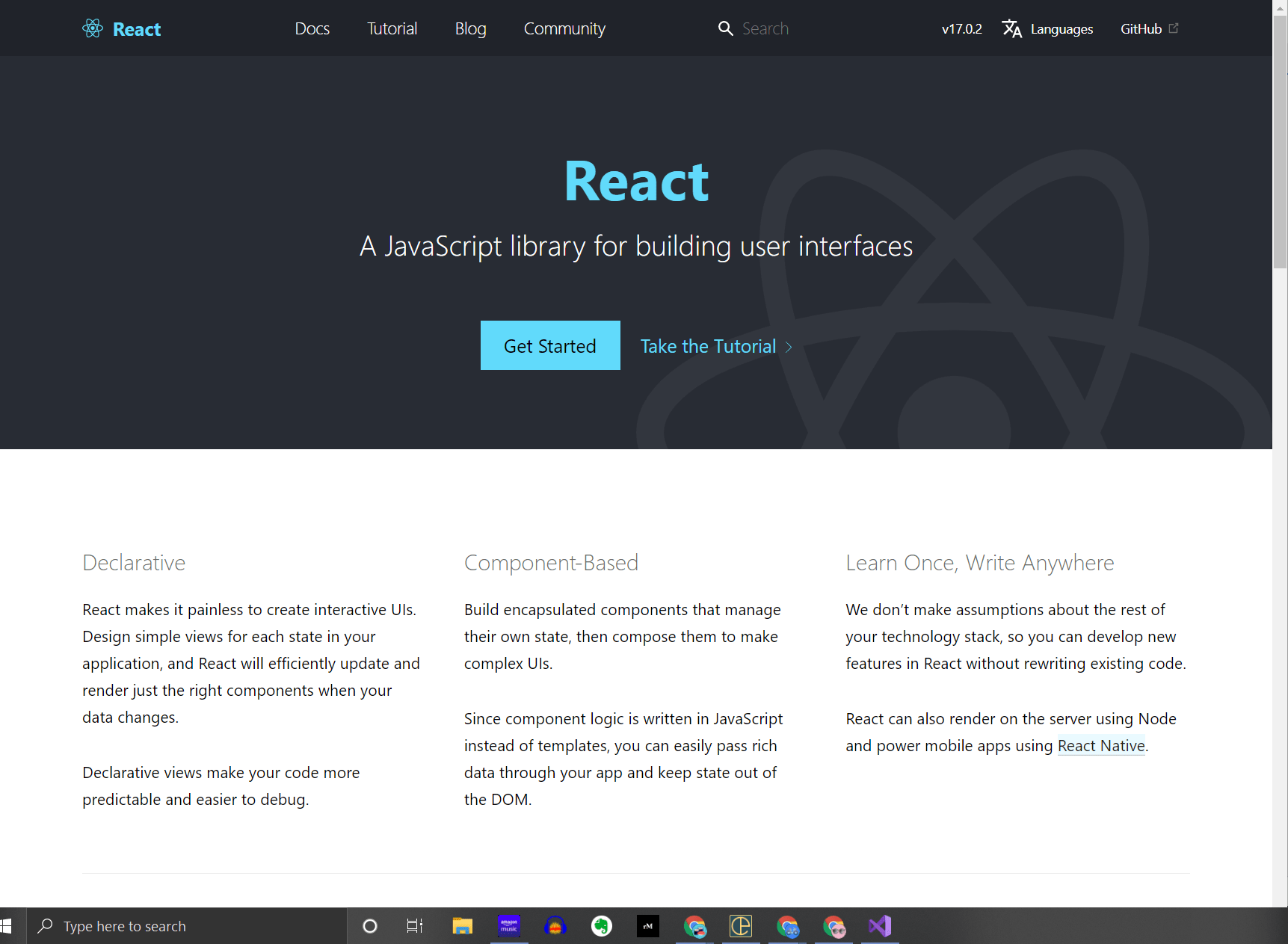The image size is (1288, 944).
Task: Click the chevron after Take the Tutorial
Action: pyautogui.click(x=788, y=347)
